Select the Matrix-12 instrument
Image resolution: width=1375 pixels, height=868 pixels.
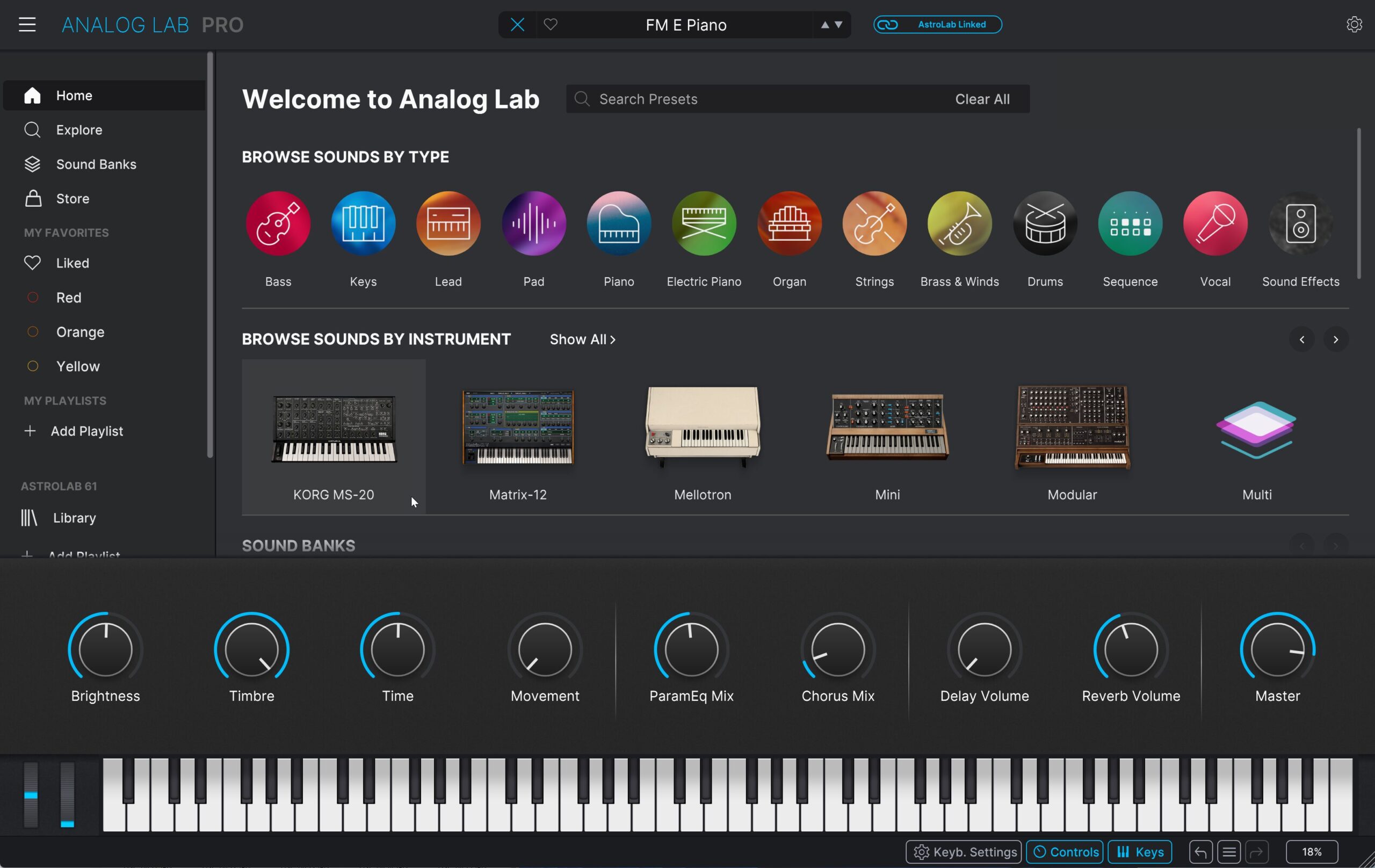(518, 436)
